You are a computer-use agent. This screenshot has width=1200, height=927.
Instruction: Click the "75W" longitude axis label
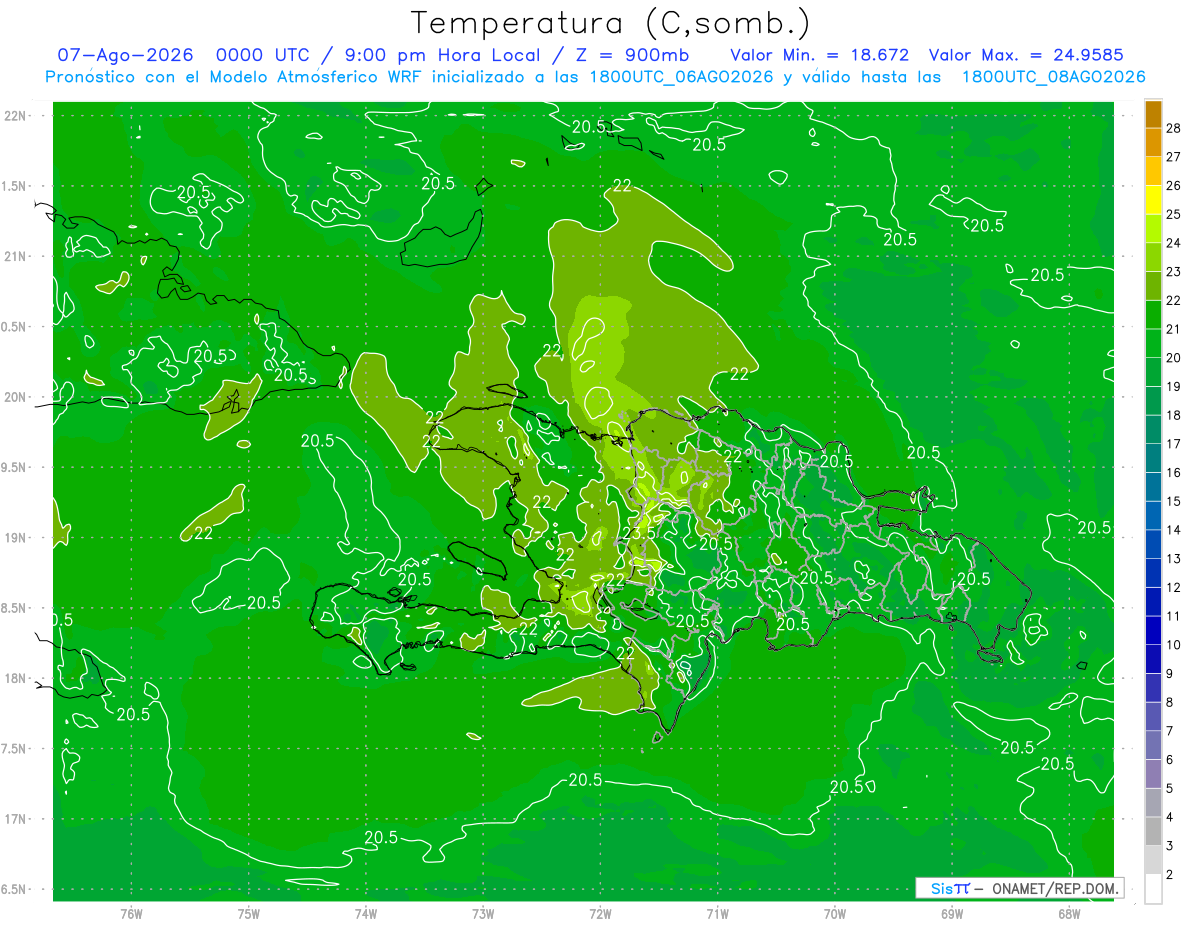[x=249, y=913]
